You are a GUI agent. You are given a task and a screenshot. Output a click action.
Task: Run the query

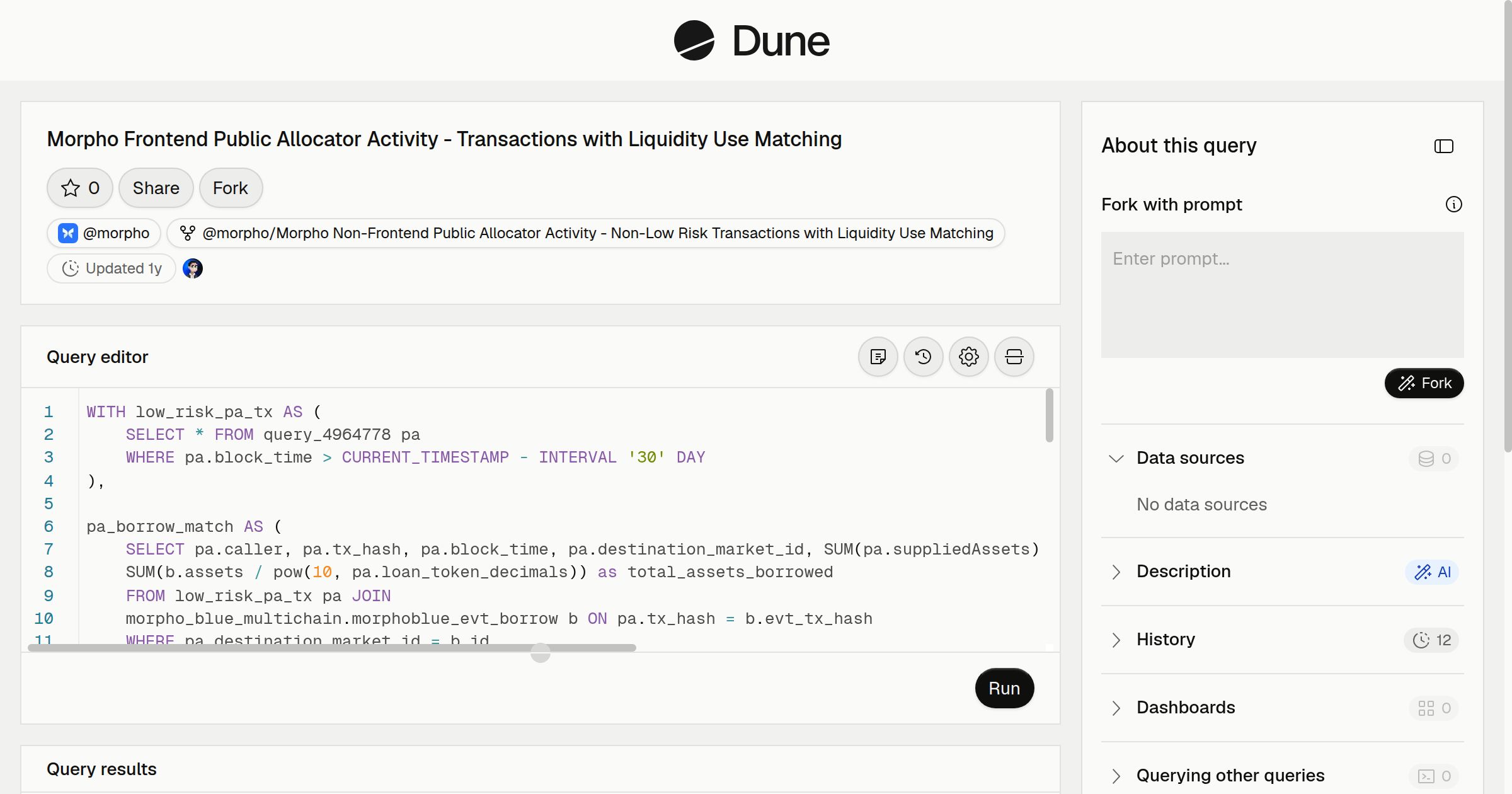[1004, 688]
